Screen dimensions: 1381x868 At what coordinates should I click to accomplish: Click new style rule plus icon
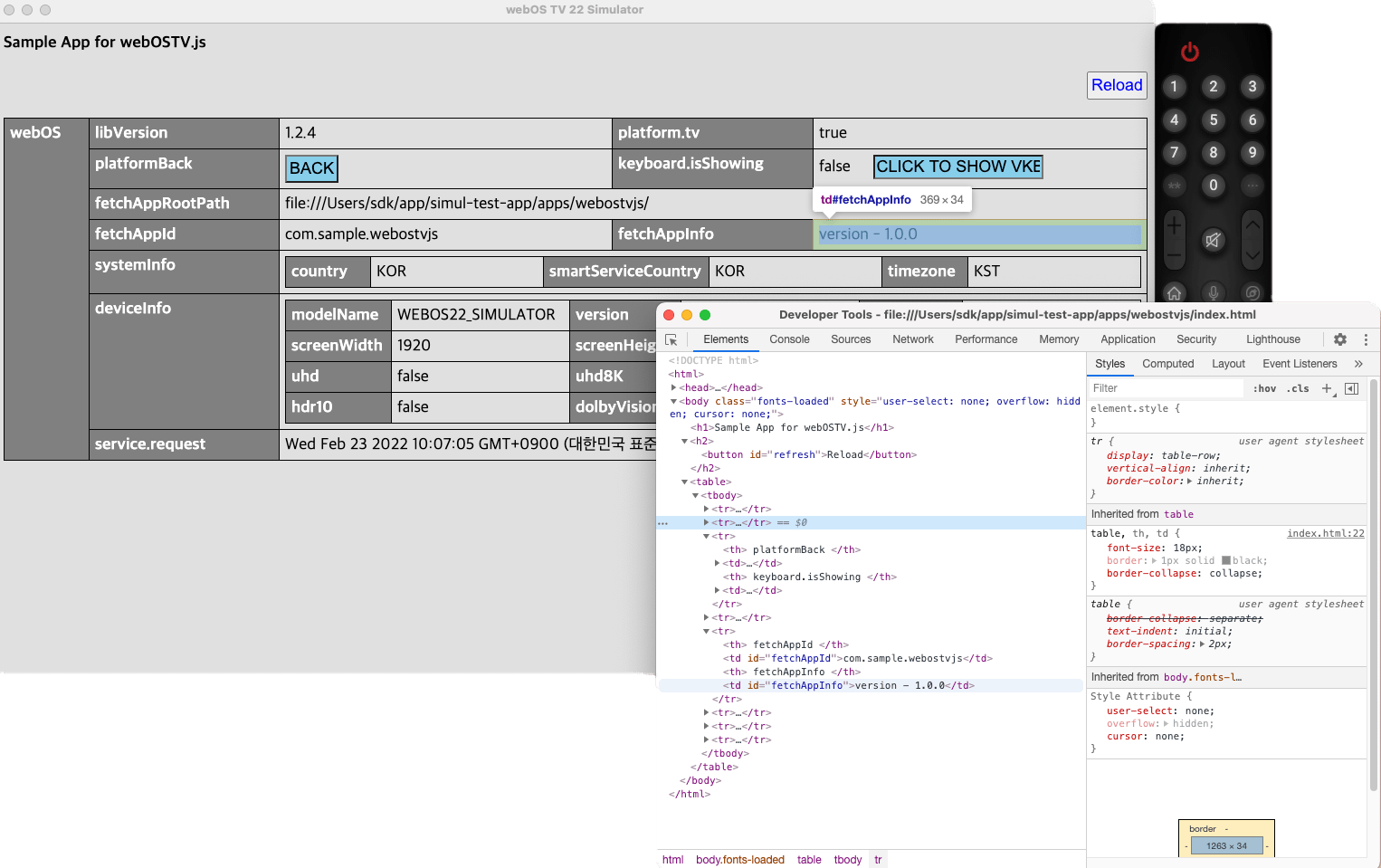(x=1327, y=388)
